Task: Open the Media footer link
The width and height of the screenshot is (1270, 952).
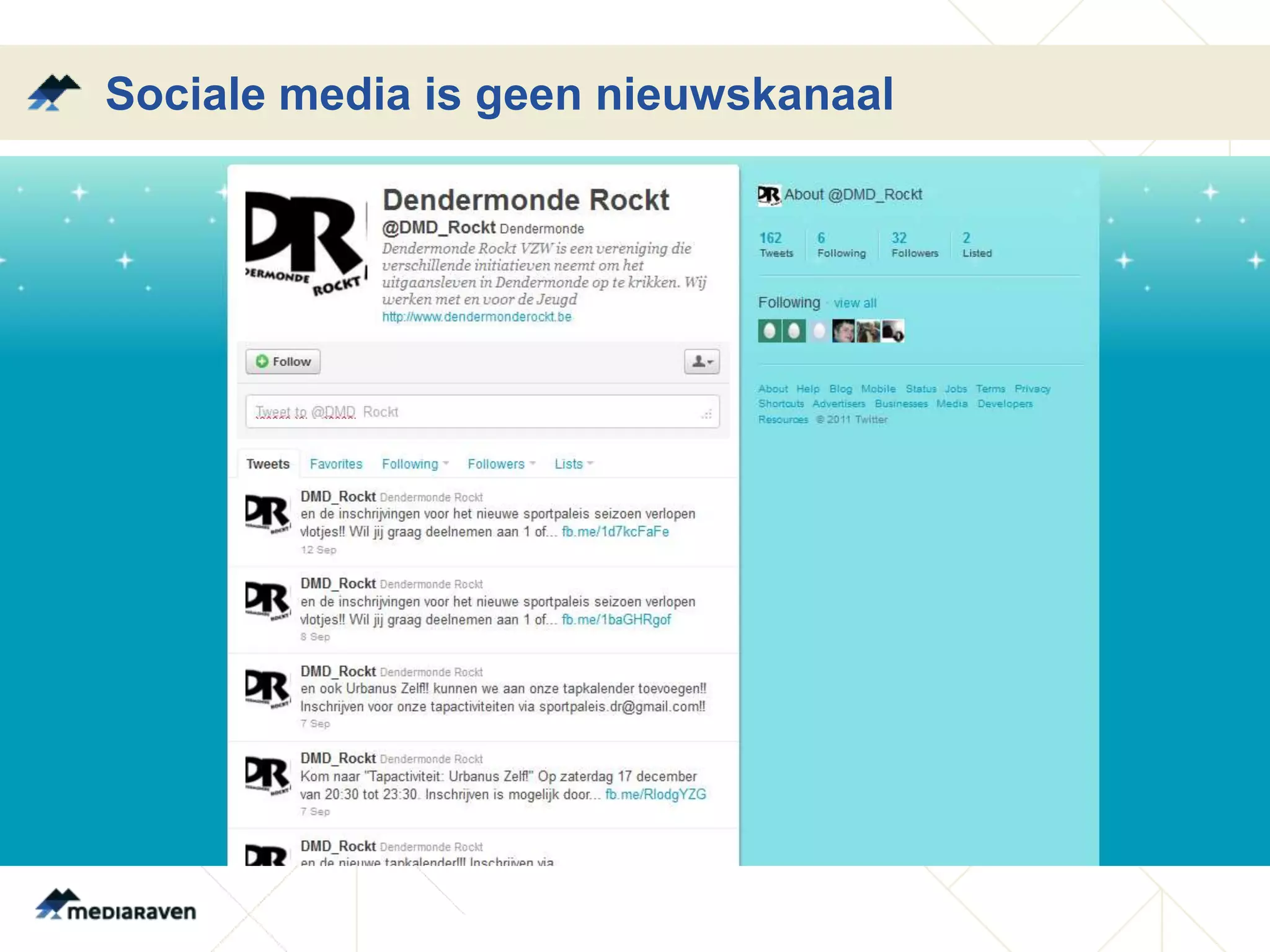Action: [x=952, y=403]
